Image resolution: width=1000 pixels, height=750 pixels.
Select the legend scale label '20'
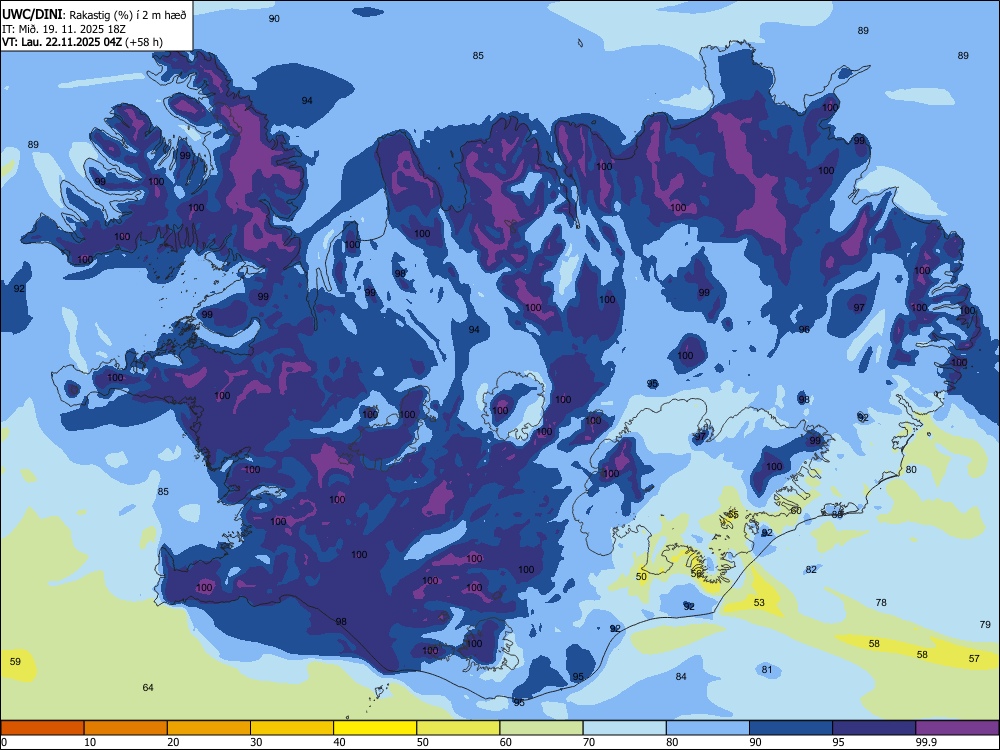pyautogui.click(x=173, y=742)
